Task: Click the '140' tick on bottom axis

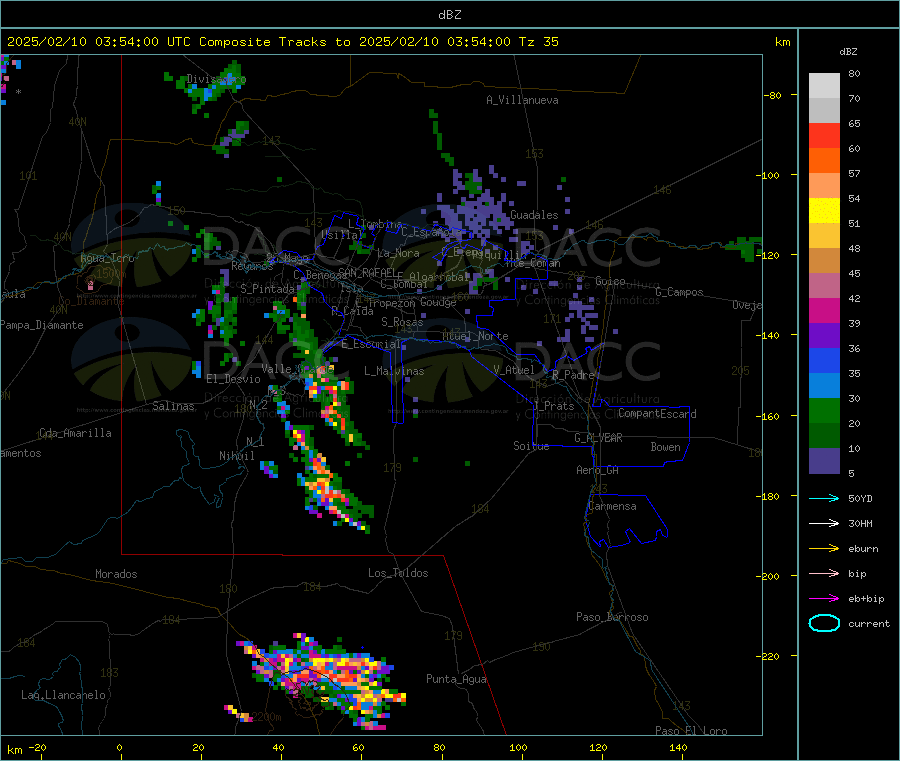Action: (678, 747)
